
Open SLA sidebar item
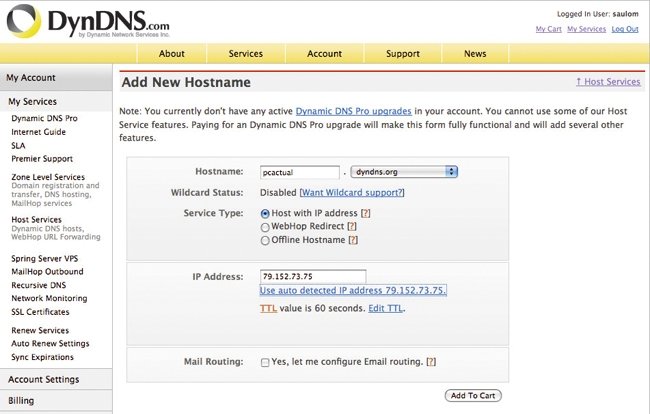click(x=18, y=145)
